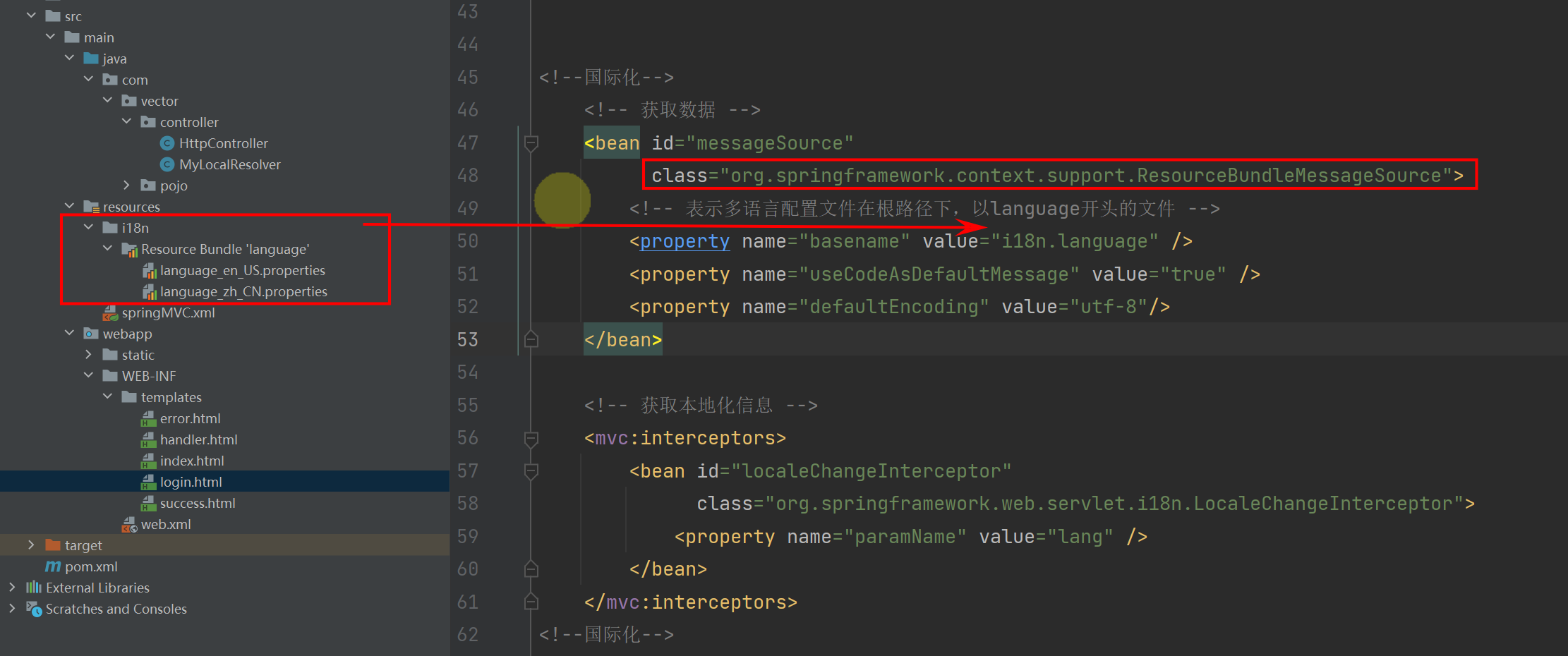Click the pojo package icon

pyautogui.click(x=148, y=185)
